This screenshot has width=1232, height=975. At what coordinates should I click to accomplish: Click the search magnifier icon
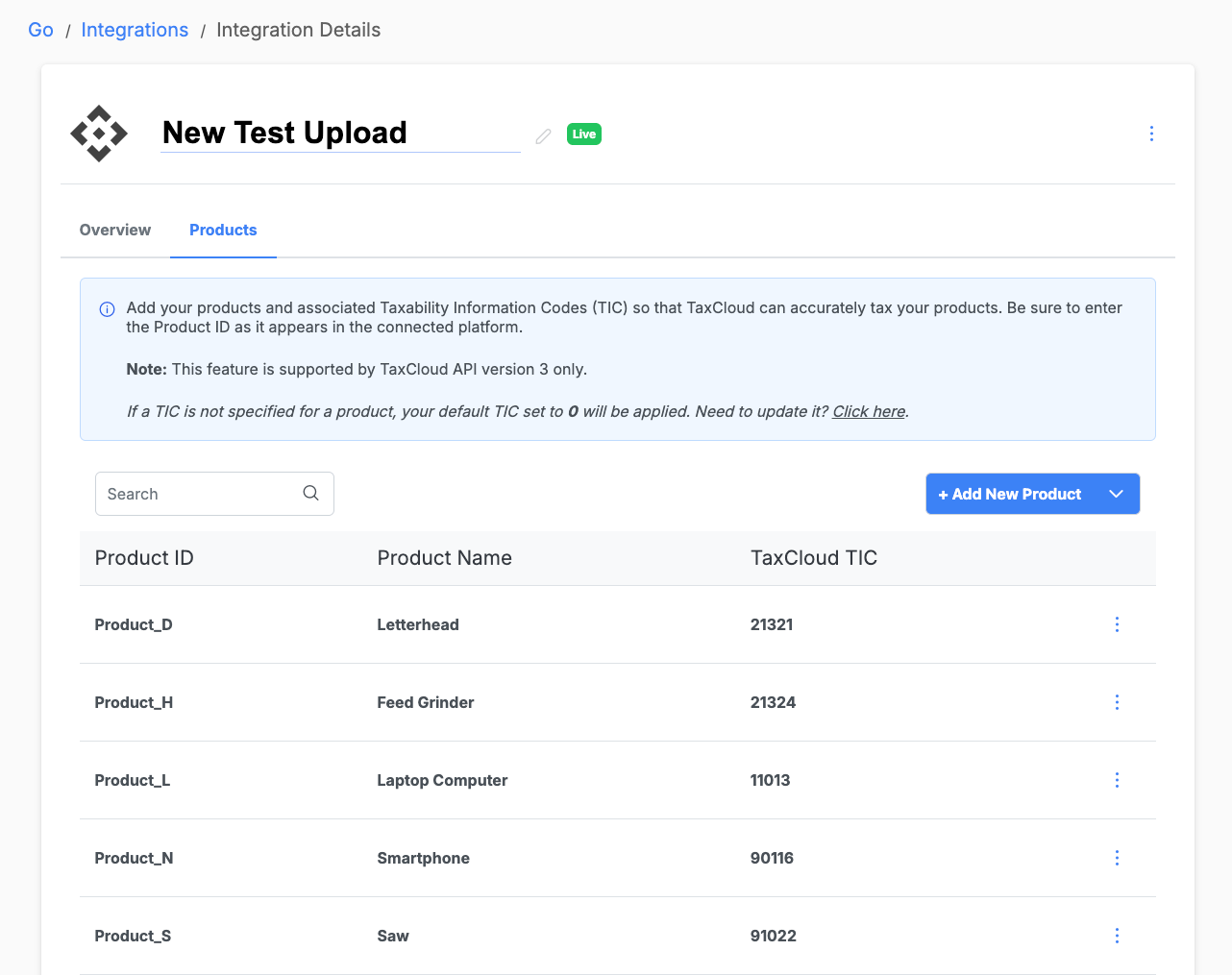[x=310, y=493]
